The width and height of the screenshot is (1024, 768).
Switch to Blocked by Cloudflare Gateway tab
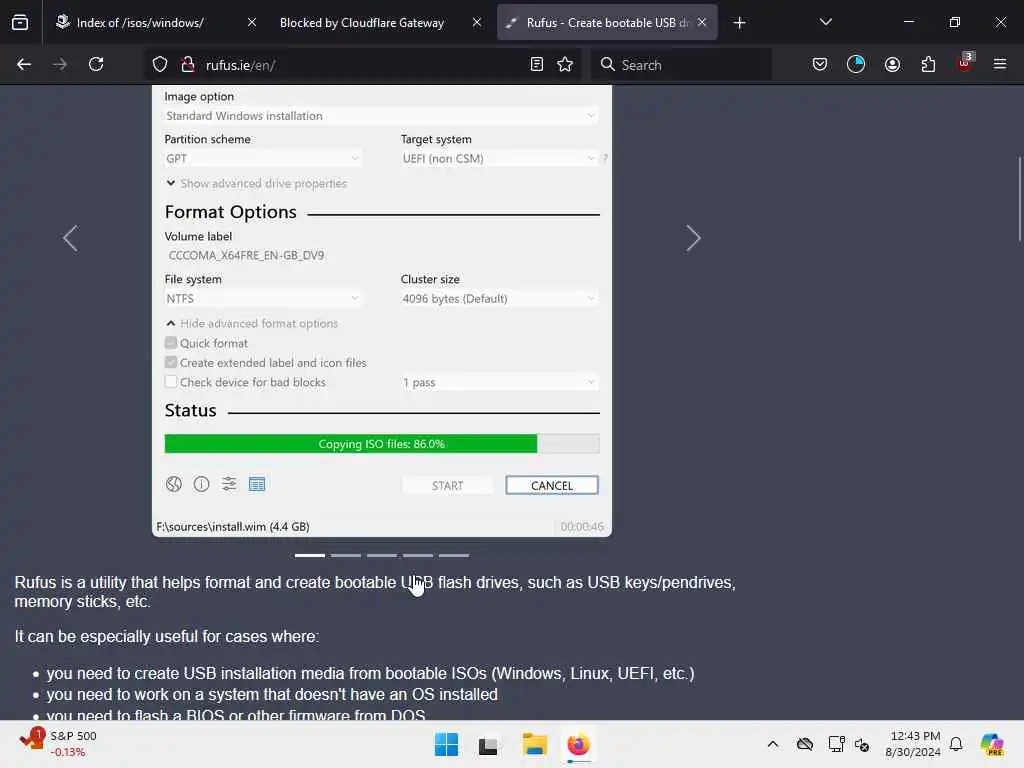click(361, 23)
